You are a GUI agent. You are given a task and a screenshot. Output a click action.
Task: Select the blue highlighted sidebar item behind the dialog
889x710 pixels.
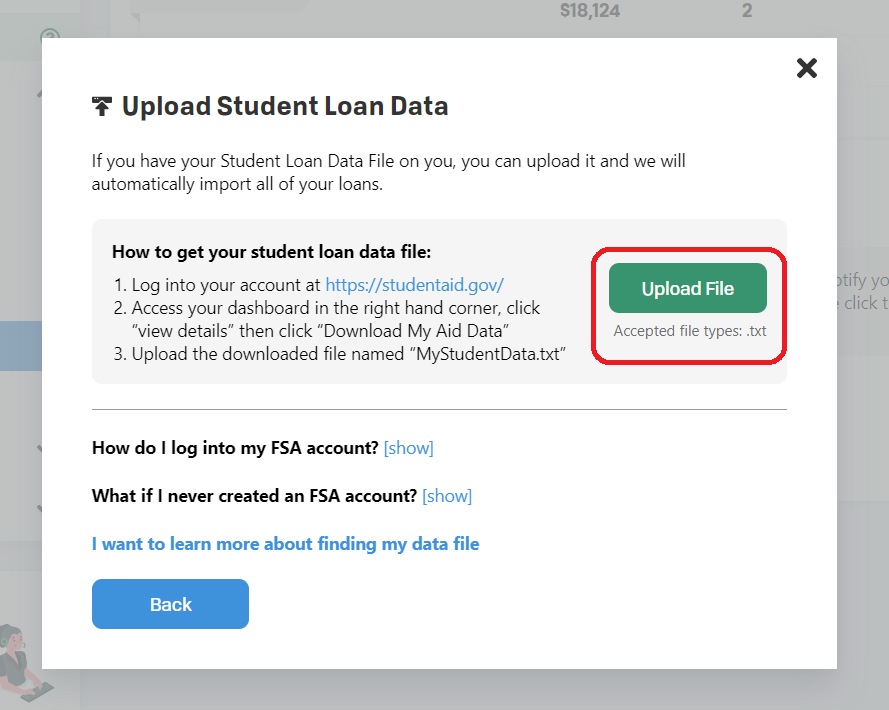(x=21, y=346)
